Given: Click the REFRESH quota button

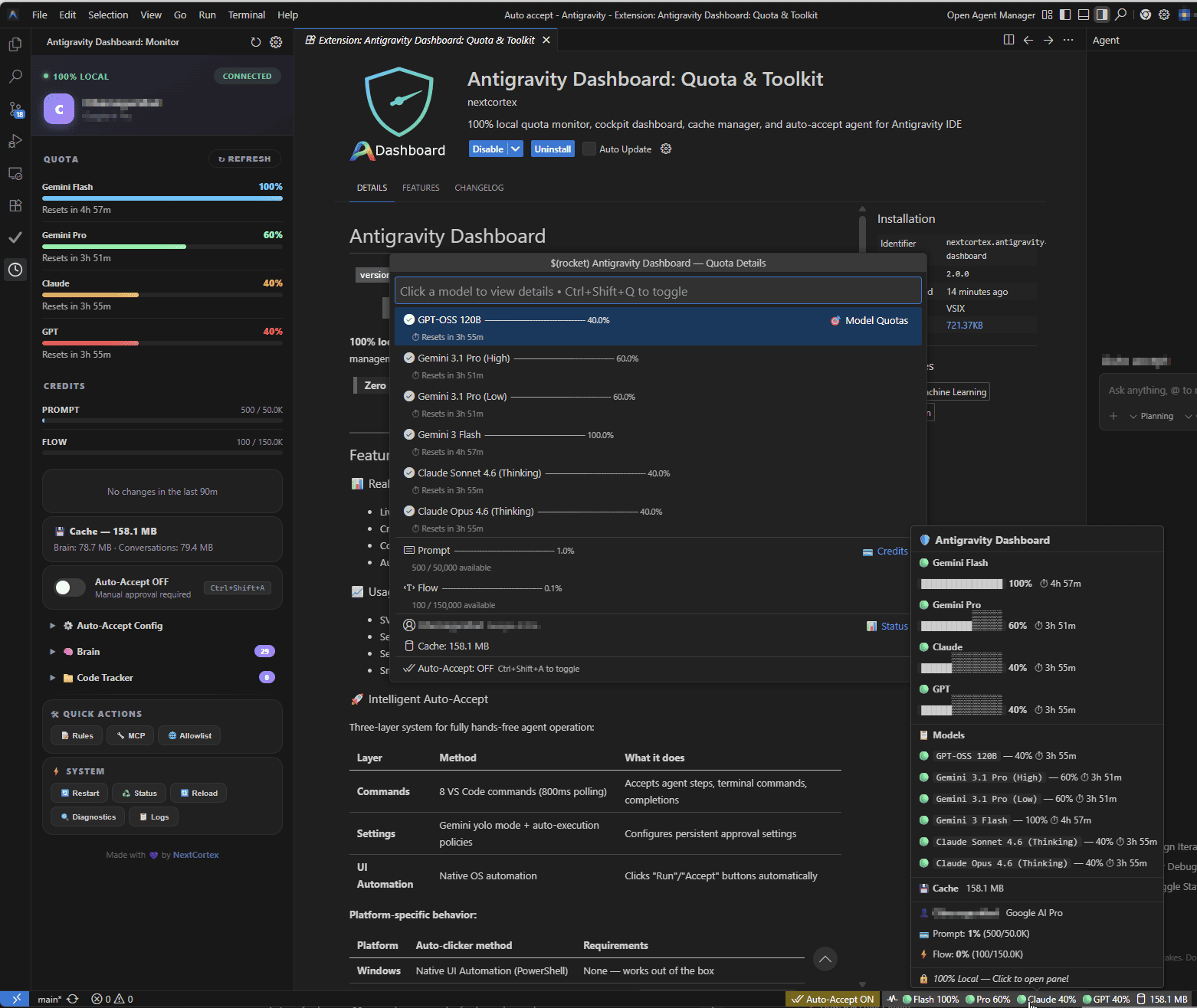Looking at the screenshot, I should (x=244, y=159).
